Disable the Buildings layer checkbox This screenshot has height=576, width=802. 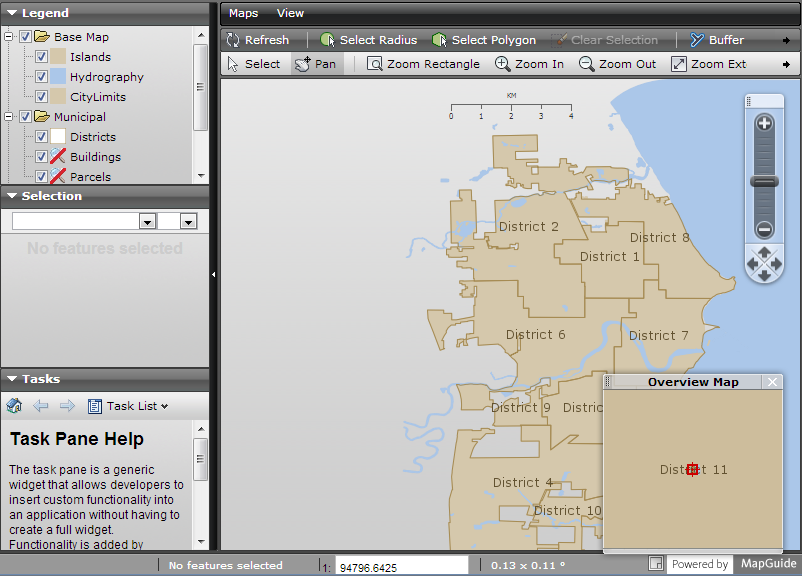click(x=41, y=156)
